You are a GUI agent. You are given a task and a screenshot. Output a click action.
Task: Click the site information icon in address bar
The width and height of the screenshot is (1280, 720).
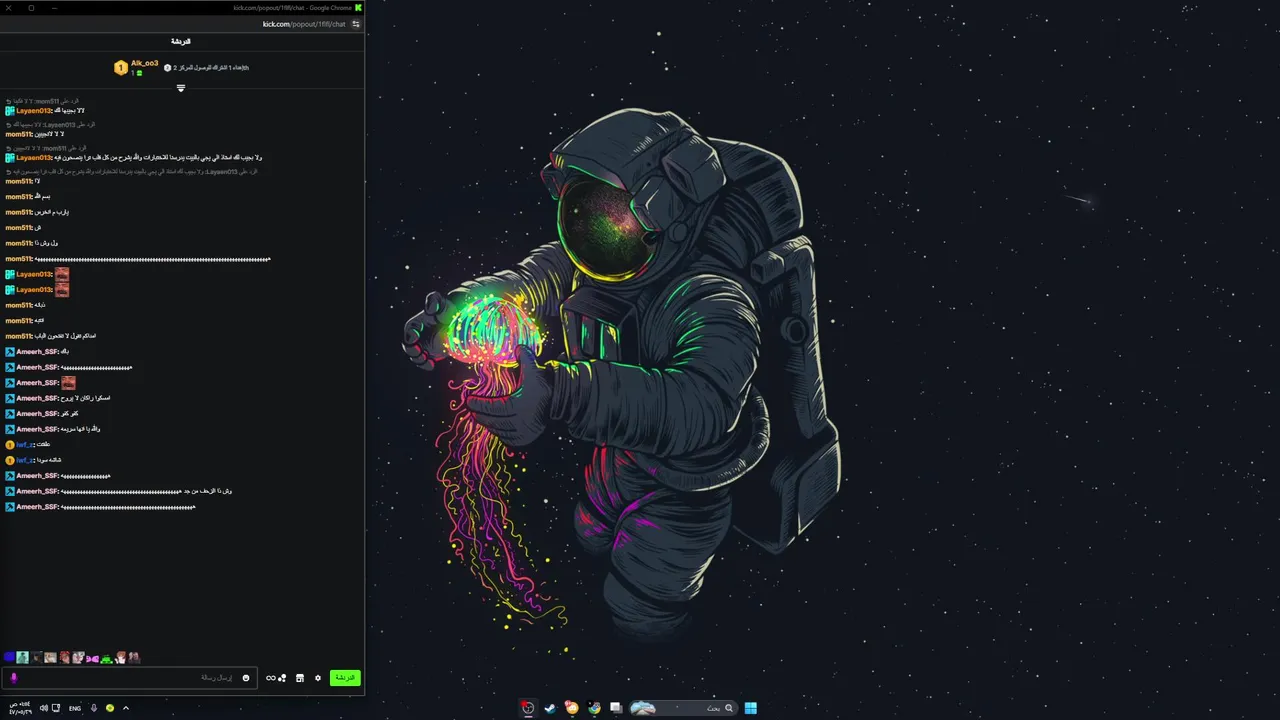(356, 24)
